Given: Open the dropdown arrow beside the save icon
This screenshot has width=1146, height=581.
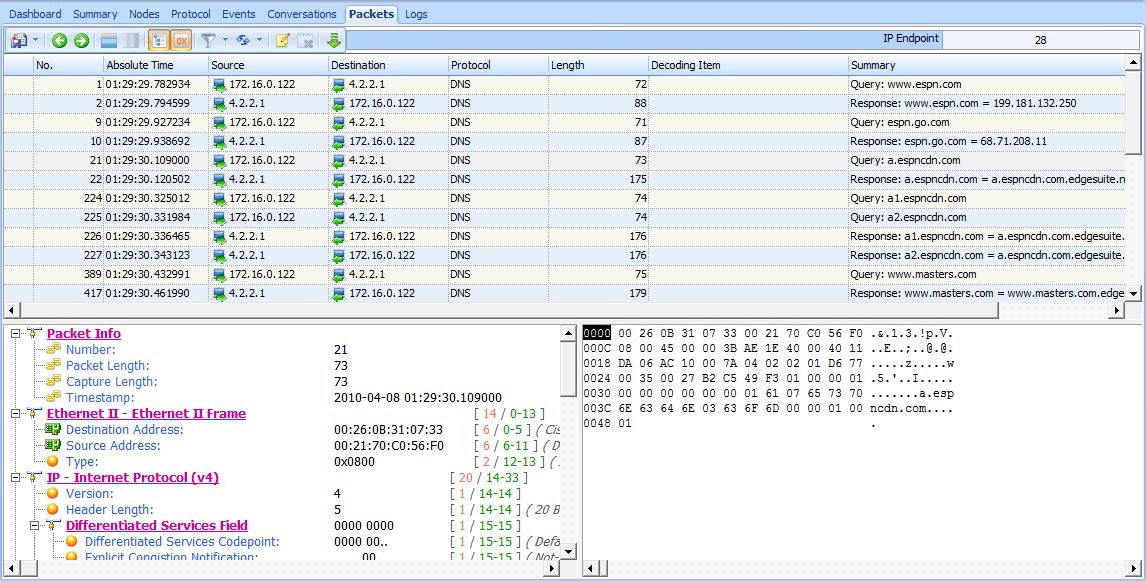Looking at the screenshot, I should pyautogui.click(x=35, y=41).
